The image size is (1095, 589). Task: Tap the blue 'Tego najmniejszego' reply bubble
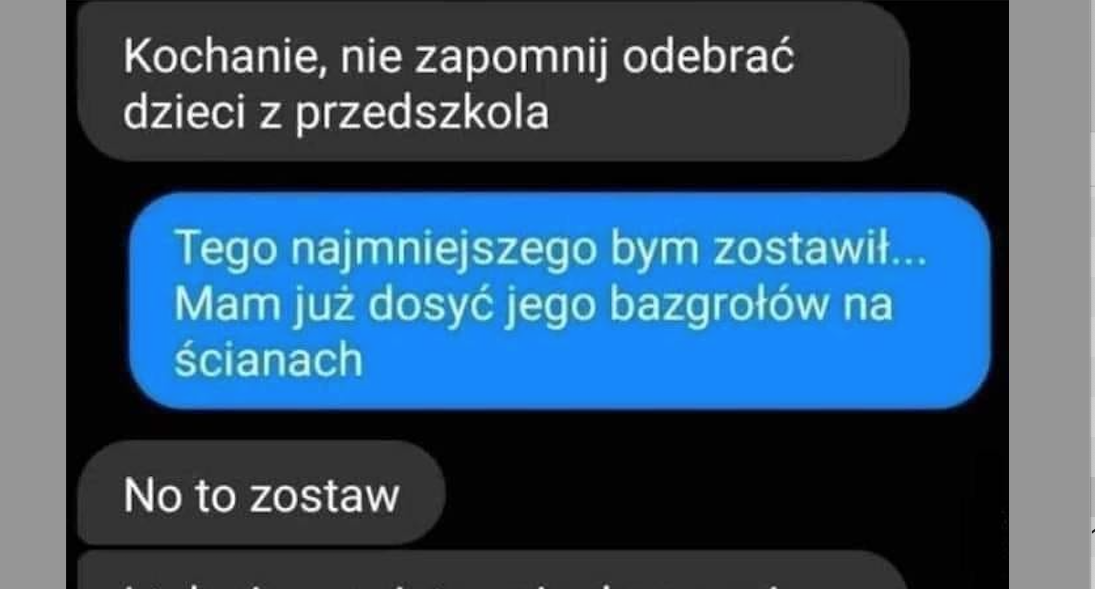pyautogui.click(x=559, y=301)
